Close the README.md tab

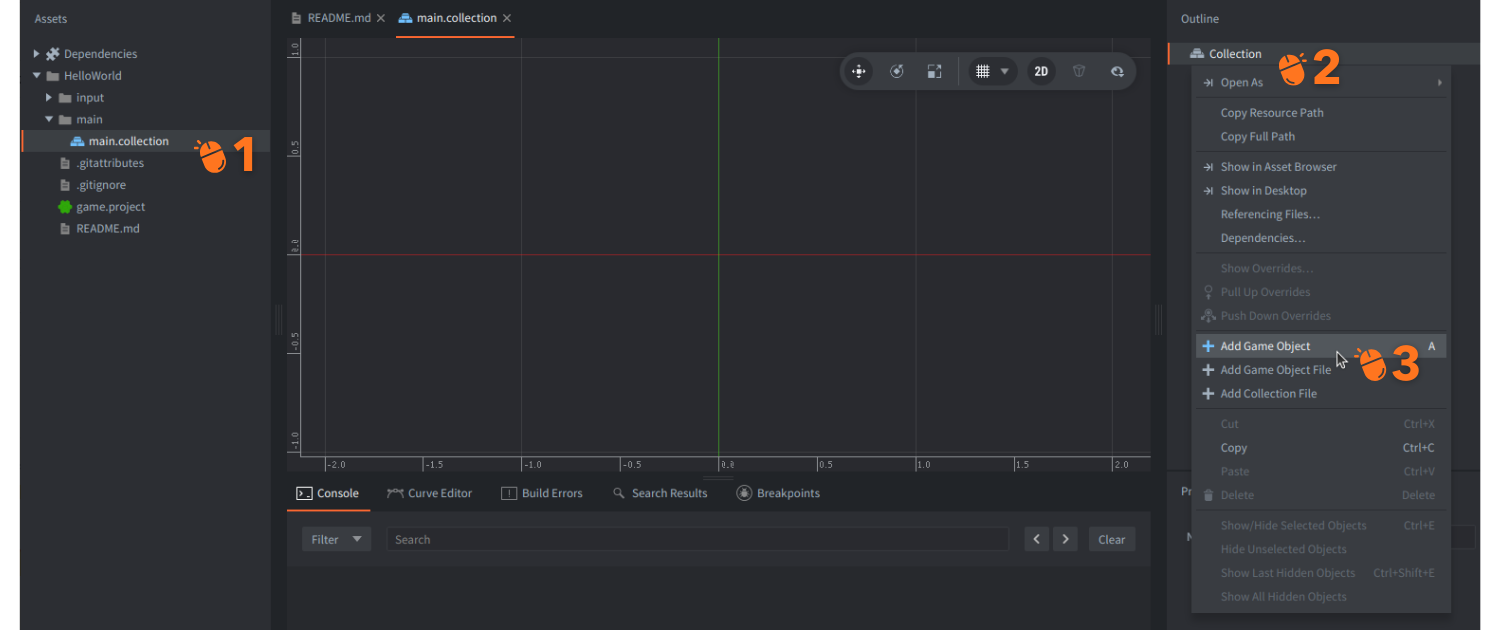pyautogui.click(x=381, y=18)
